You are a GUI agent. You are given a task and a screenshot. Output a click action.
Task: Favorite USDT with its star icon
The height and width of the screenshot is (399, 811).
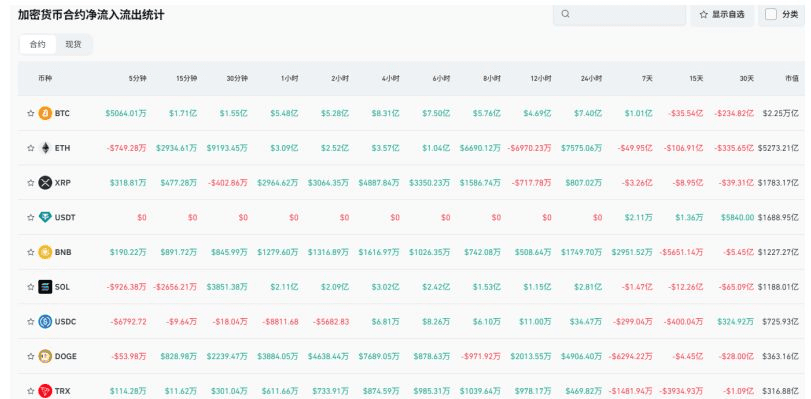(x=31, y=217)
